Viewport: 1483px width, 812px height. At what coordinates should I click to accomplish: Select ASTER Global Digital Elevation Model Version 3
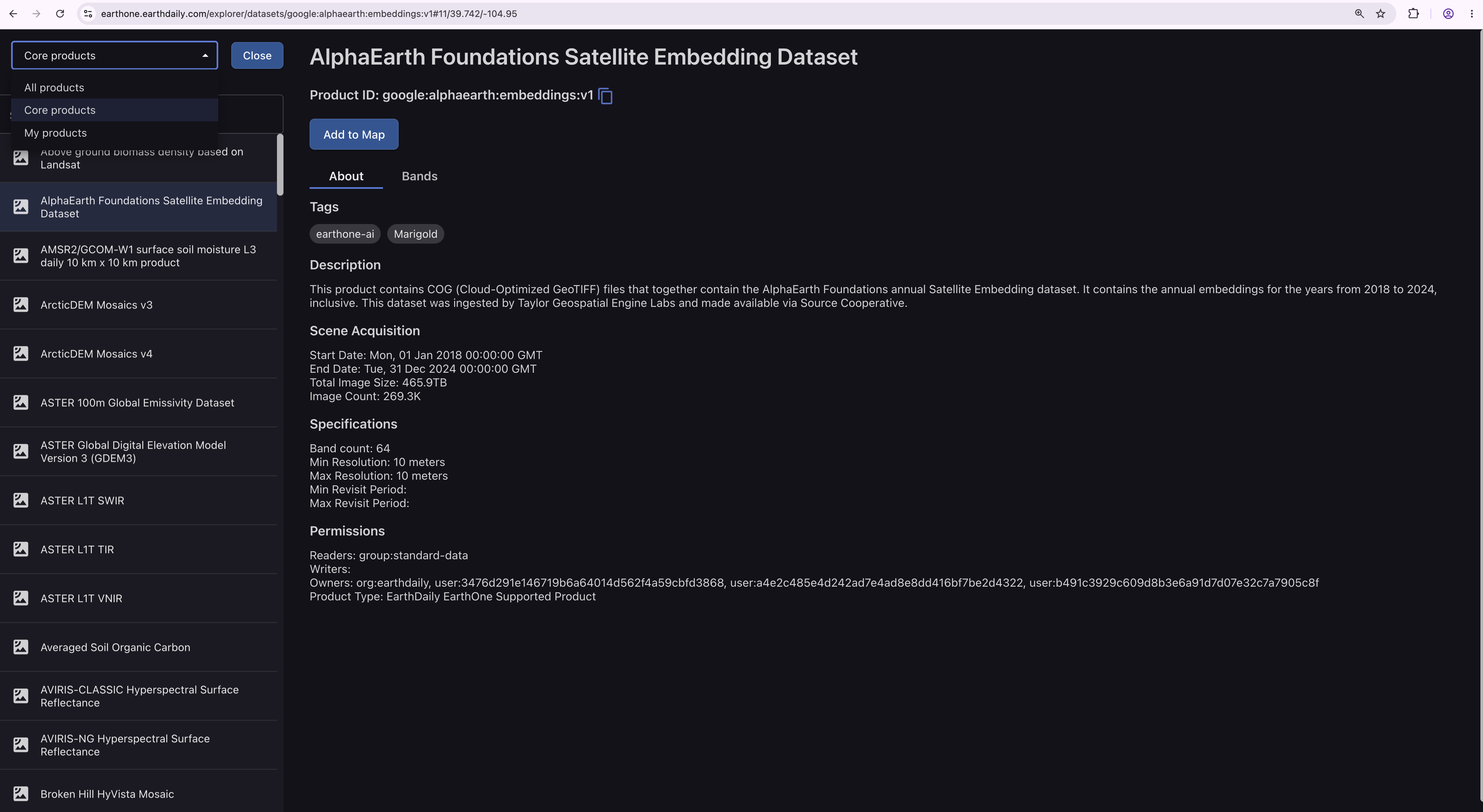click(x=138, y=451)
